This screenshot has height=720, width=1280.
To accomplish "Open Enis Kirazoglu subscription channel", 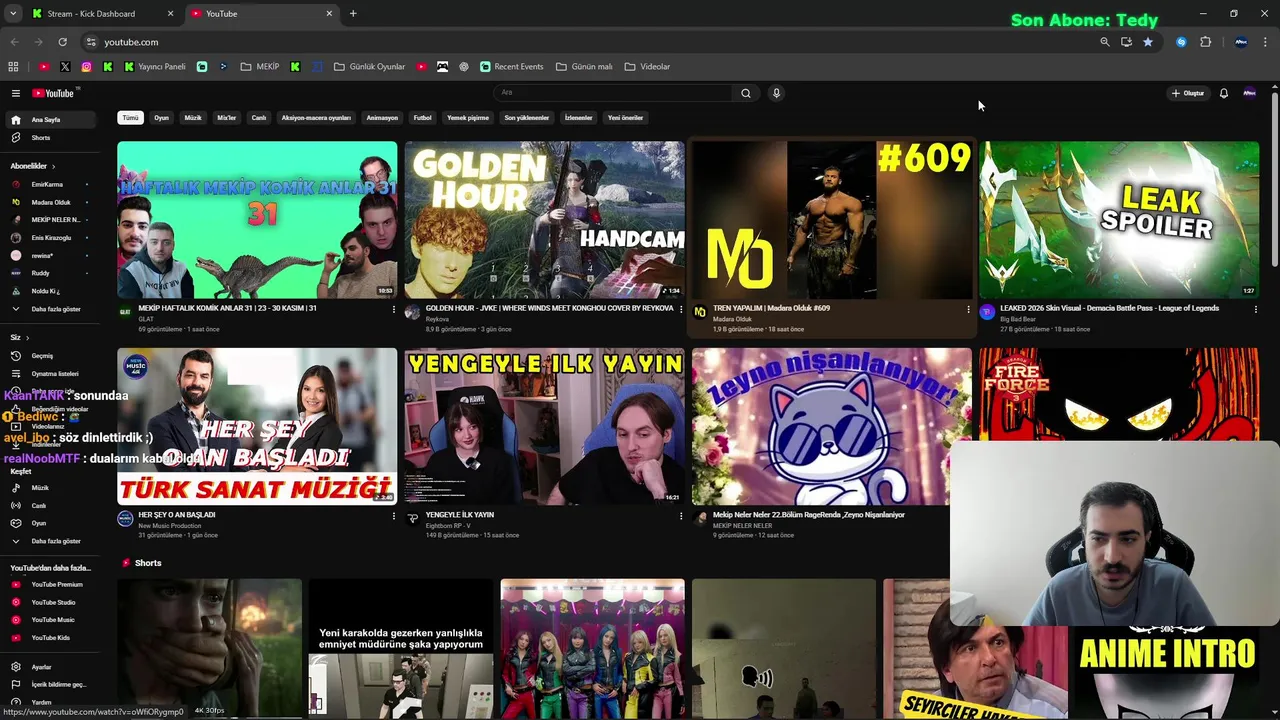I will pos(50,238).
